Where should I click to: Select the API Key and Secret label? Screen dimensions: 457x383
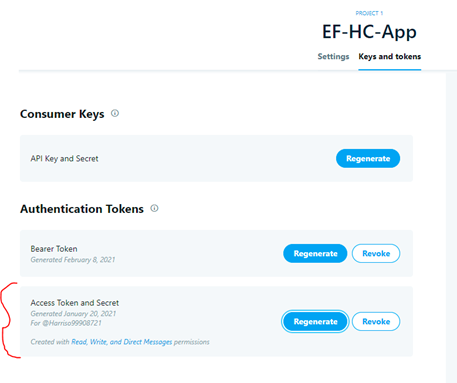pyautogui.click(x=64, y=159)
